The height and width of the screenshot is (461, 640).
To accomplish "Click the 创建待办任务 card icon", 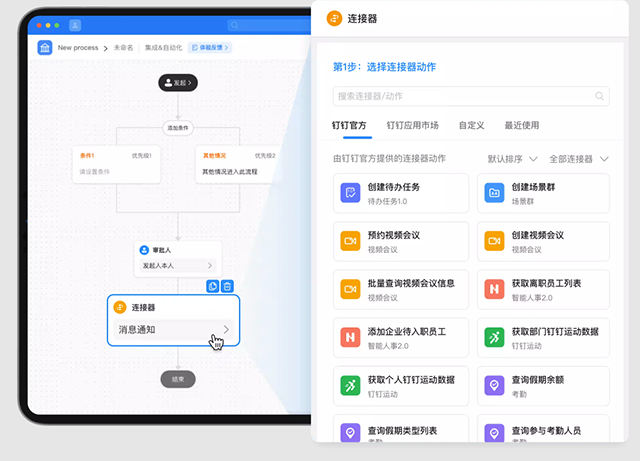I will [x=350, y=193].
